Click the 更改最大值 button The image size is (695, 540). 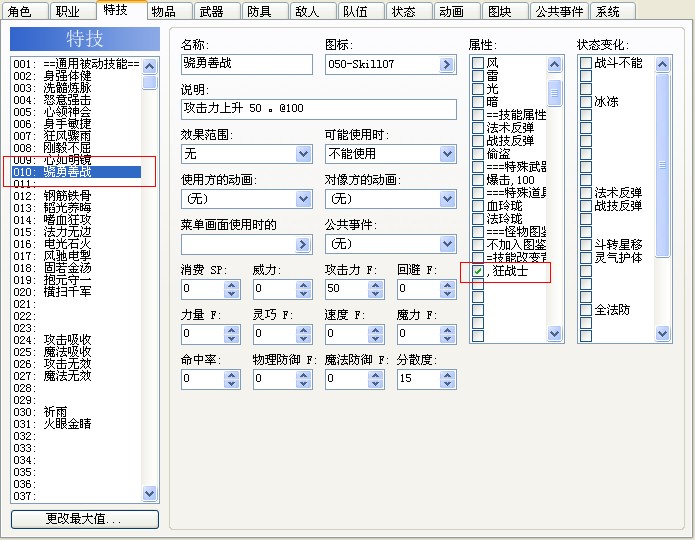point(85,519)
